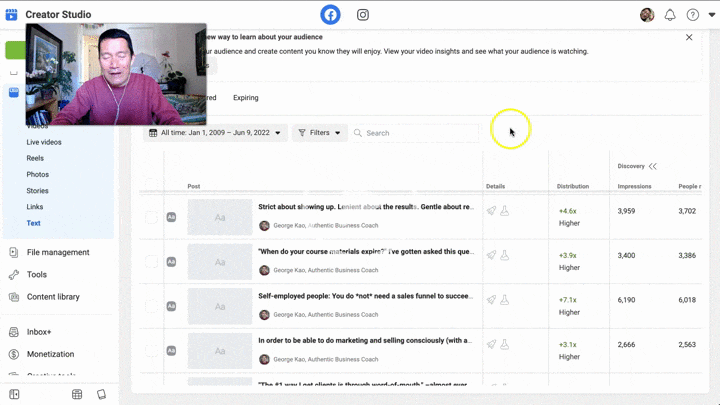The height and width of the screenshot is (405, 720).
Task: Open File management section
Action: [58, 252]
